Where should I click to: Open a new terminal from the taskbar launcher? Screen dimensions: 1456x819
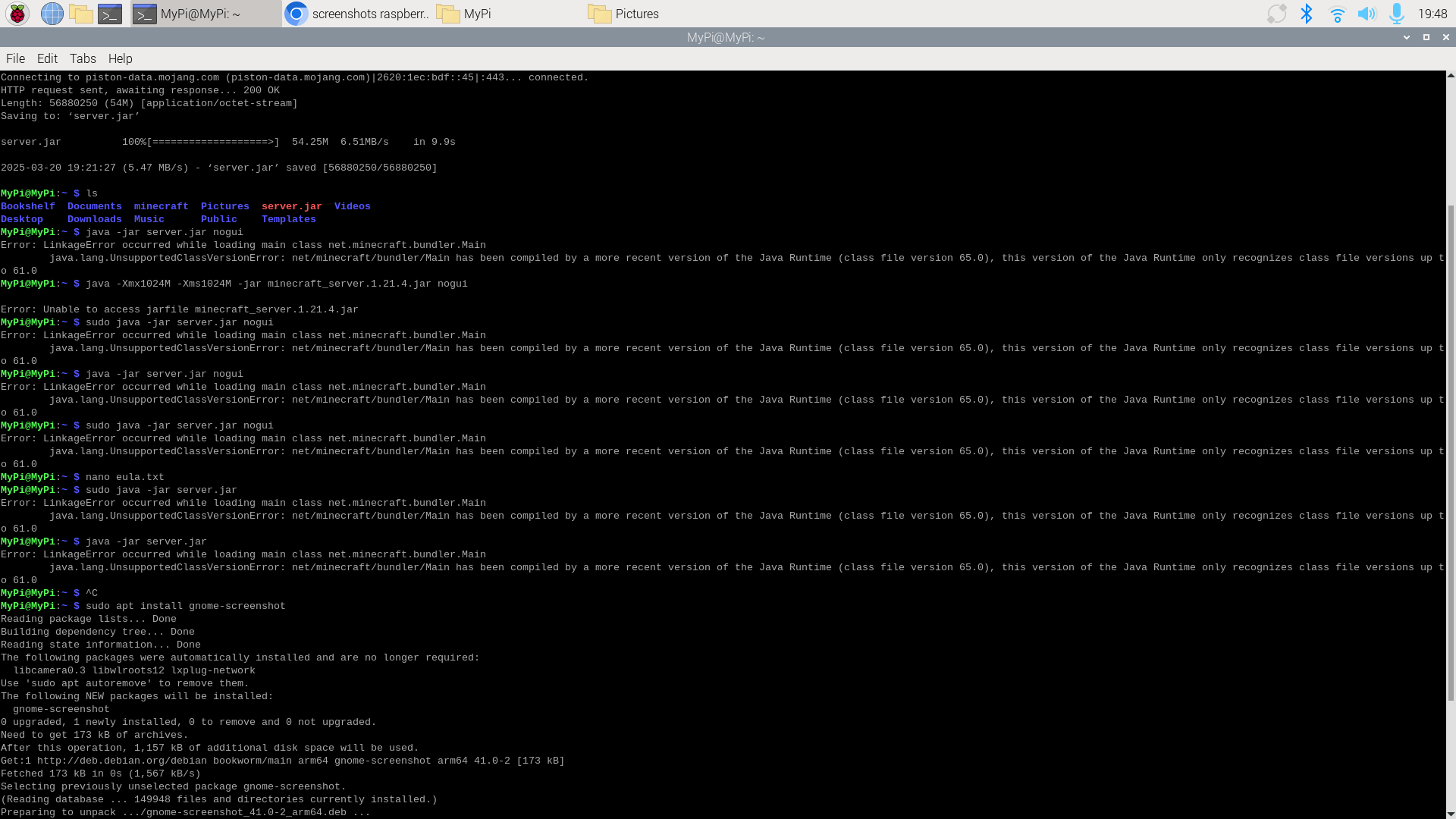pyautogui.click(x=110, y=13)
